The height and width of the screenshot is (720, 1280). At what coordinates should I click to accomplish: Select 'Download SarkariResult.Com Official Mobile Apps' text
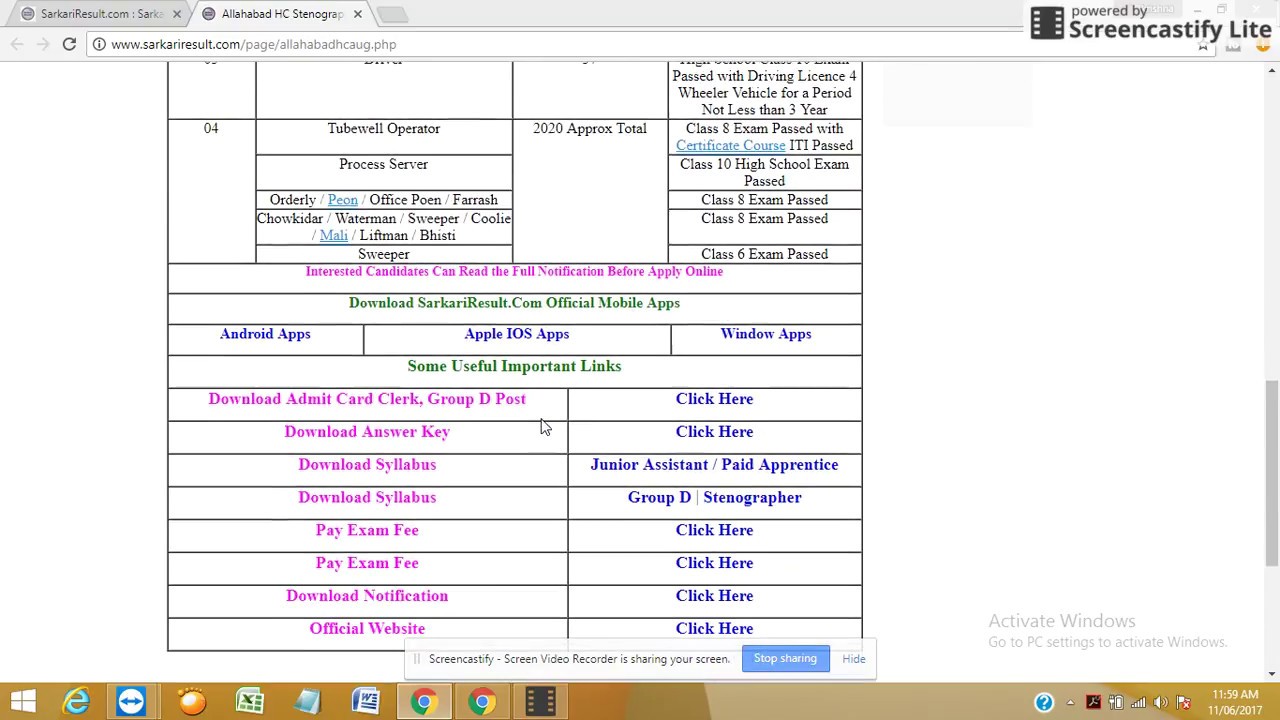514,303
